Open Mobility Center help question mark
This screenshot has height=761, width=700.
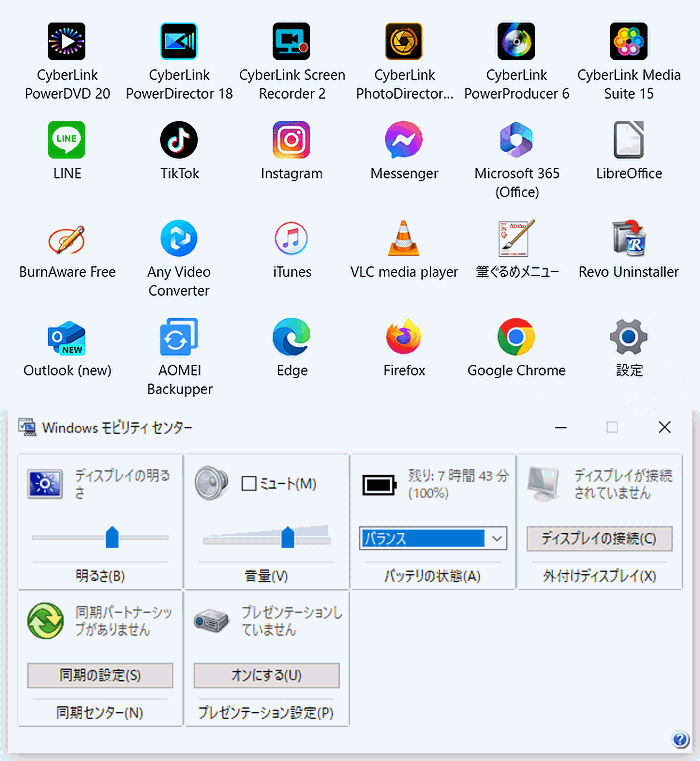681,739
